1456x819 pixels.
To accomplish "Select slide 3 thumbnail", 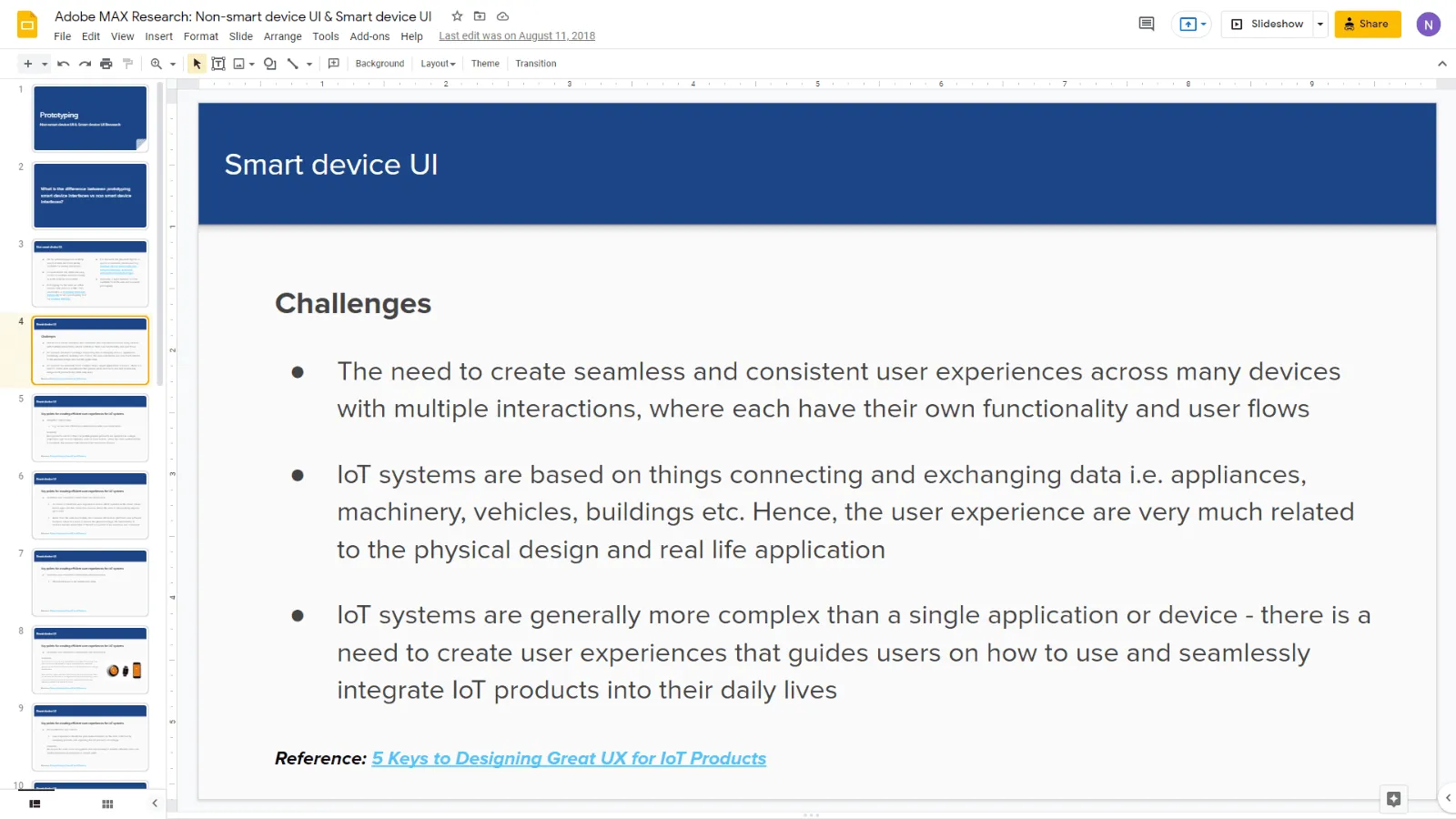I will [x=90, y=273].
